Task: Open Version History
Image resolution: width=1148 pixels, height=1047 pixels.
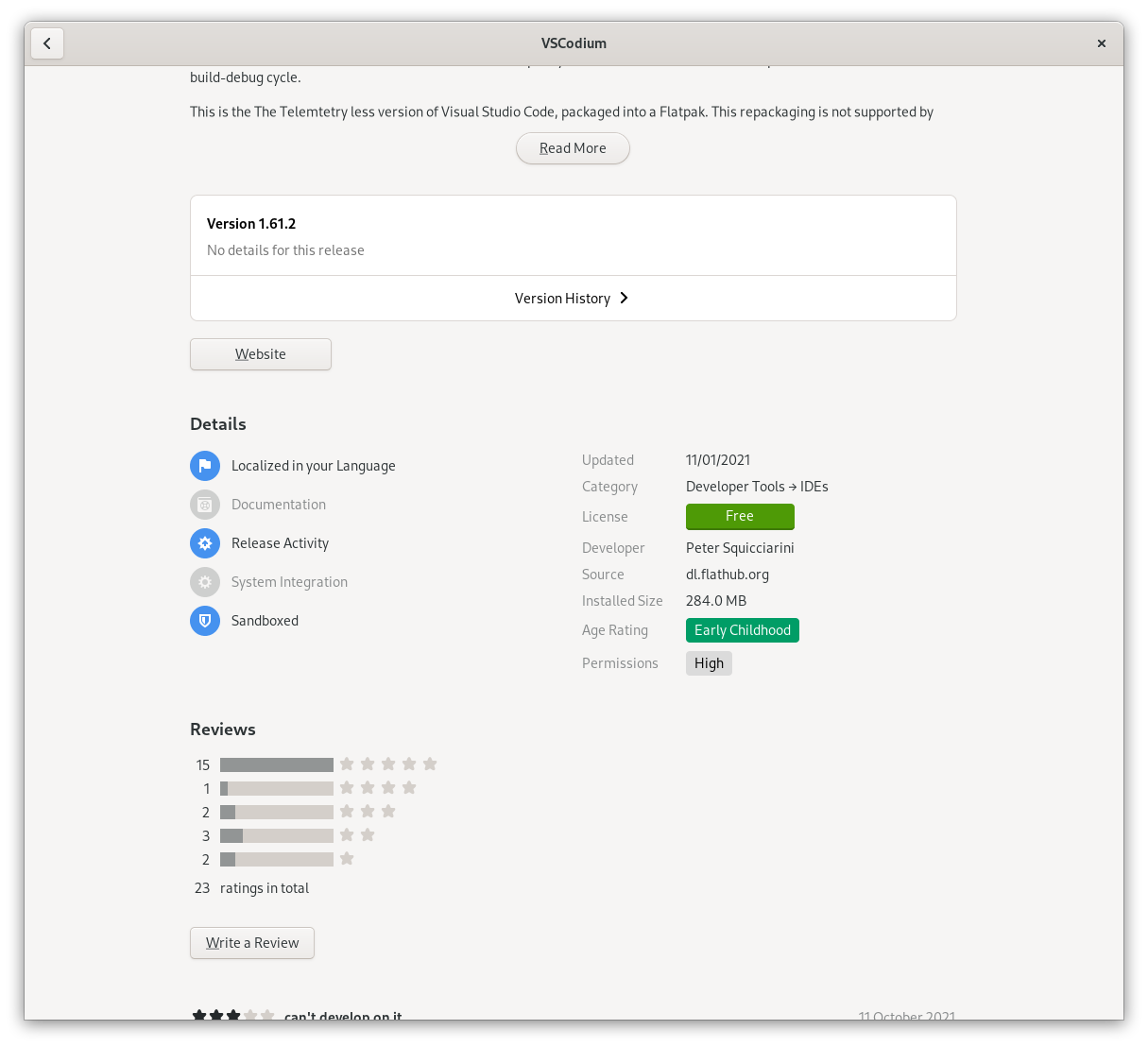Action: pyautogui.click(x=573, y=299)
